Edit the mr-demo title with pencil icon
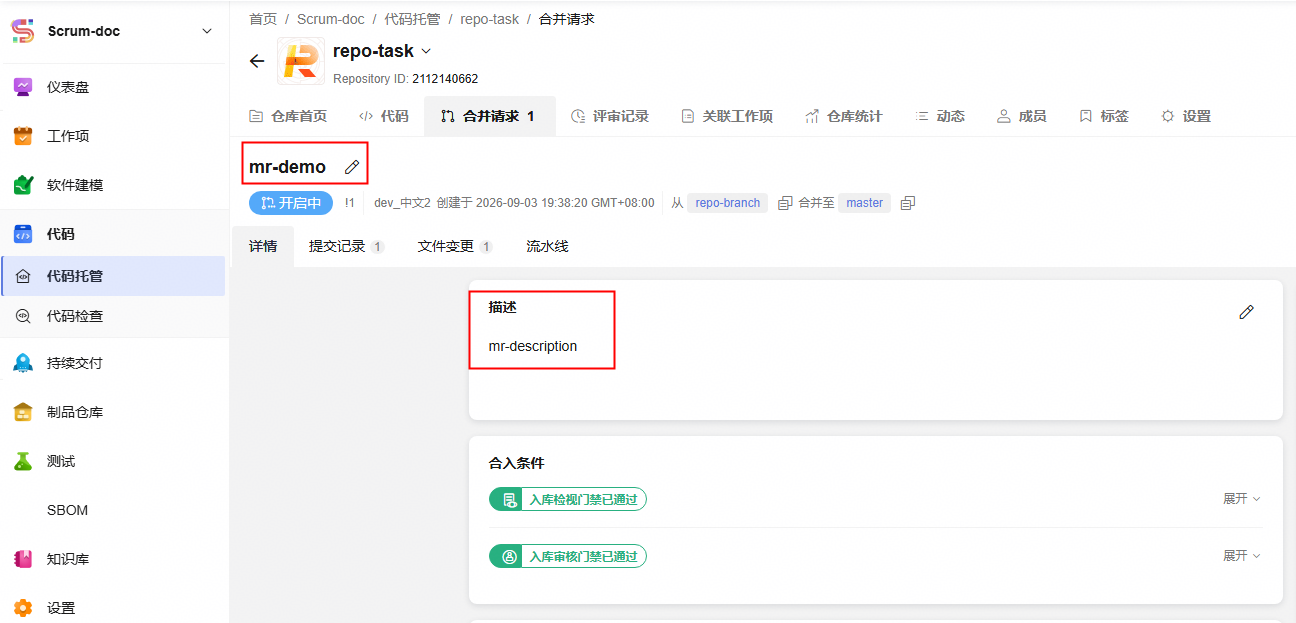The image size is (1296, 623). (351, 167)
